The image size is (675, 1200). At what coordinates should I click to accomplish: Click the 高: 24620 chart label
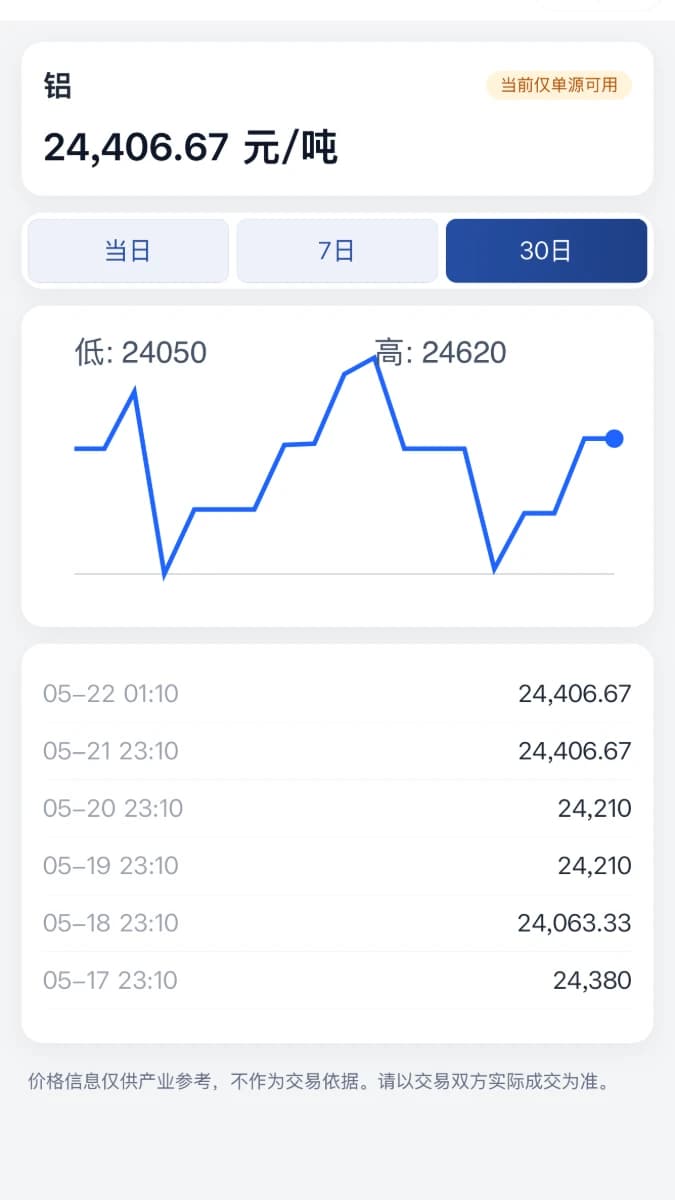coord(441,352)
